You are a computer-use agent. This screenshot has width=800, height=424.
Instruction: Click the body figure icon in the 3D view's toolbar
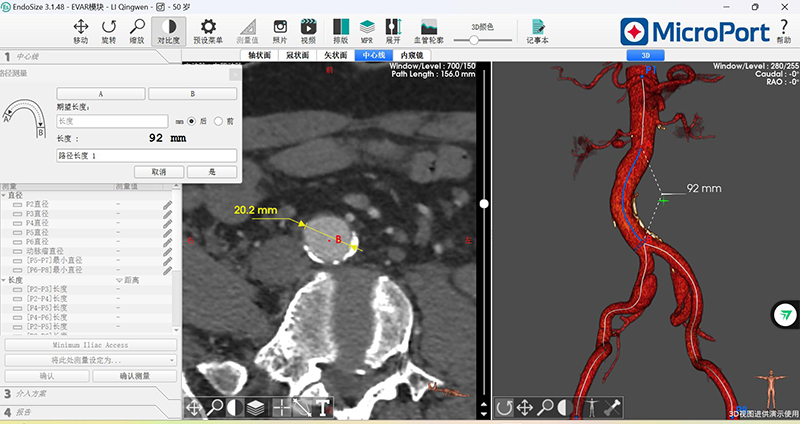(591, 408)
